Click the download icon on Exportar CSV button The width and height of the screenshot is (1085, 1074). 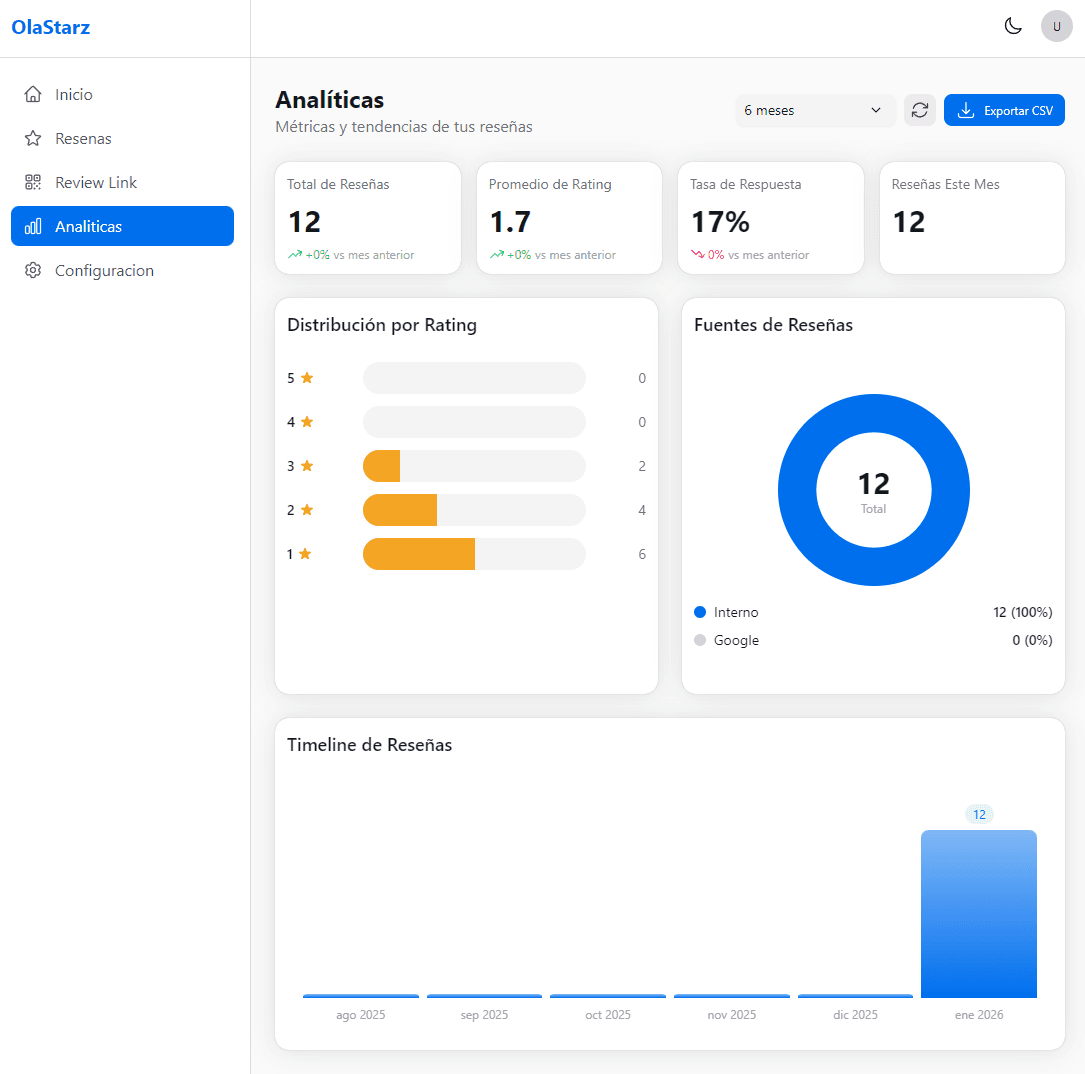click(966, 110)
